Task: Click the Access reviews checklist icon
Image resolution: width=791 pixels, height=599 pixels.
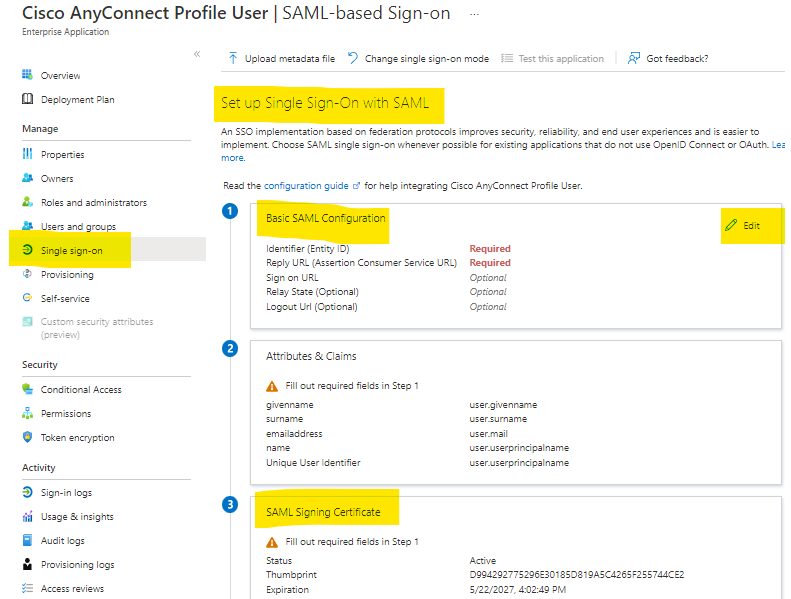Action: click(27, 588)
